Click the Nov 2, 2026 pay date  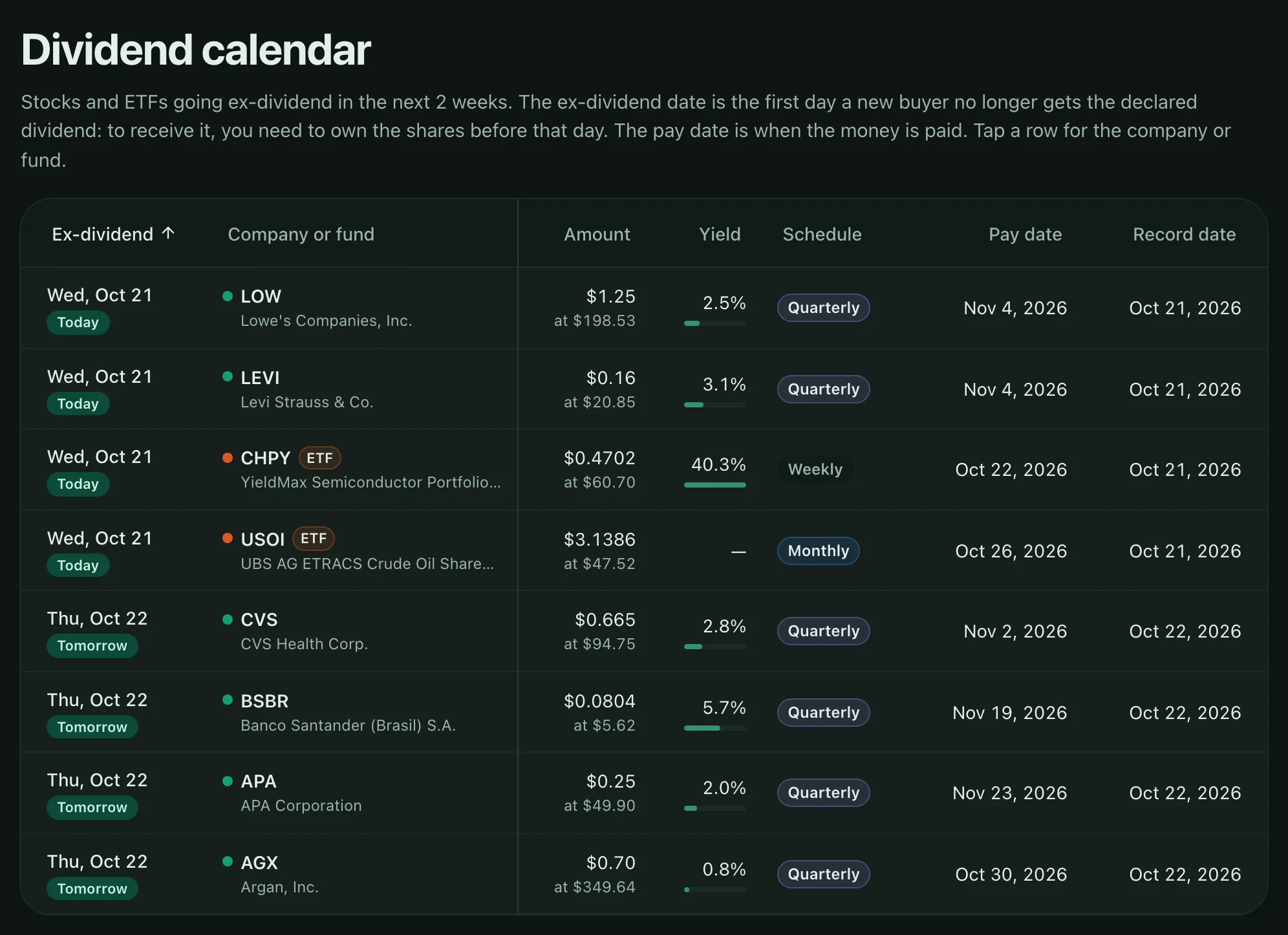[1015, 631]
